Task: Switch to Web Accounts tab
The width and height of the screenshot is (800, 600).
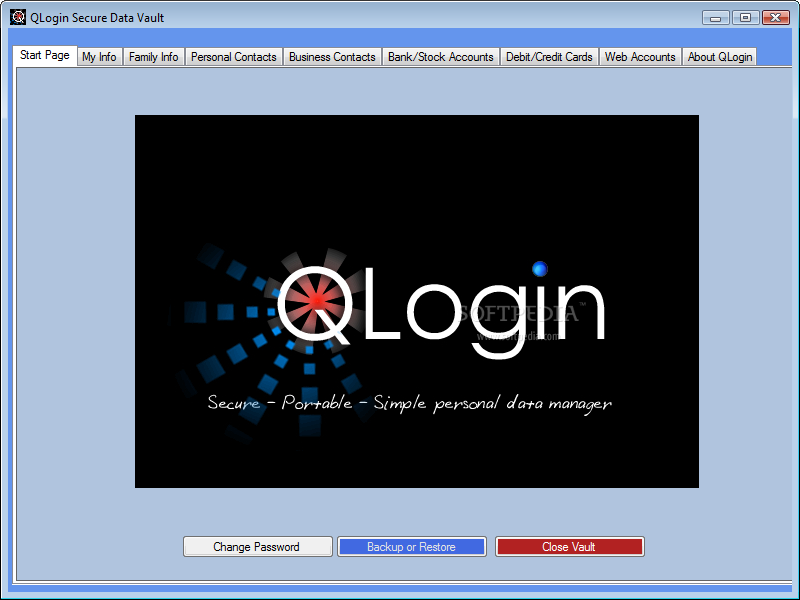Action: click(640, 57)
